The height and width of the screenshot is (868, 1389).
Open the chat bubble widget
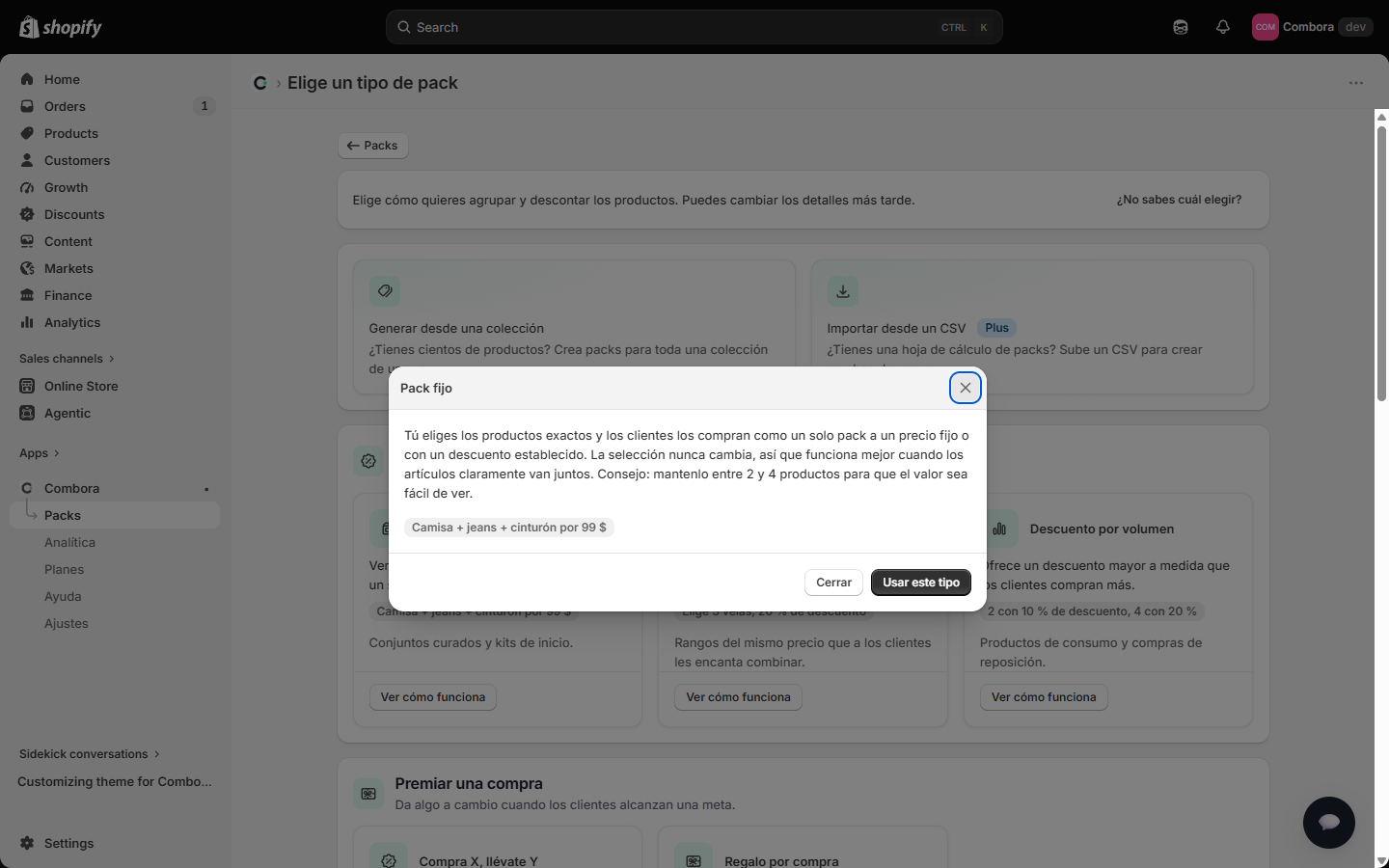[1329, 823]
